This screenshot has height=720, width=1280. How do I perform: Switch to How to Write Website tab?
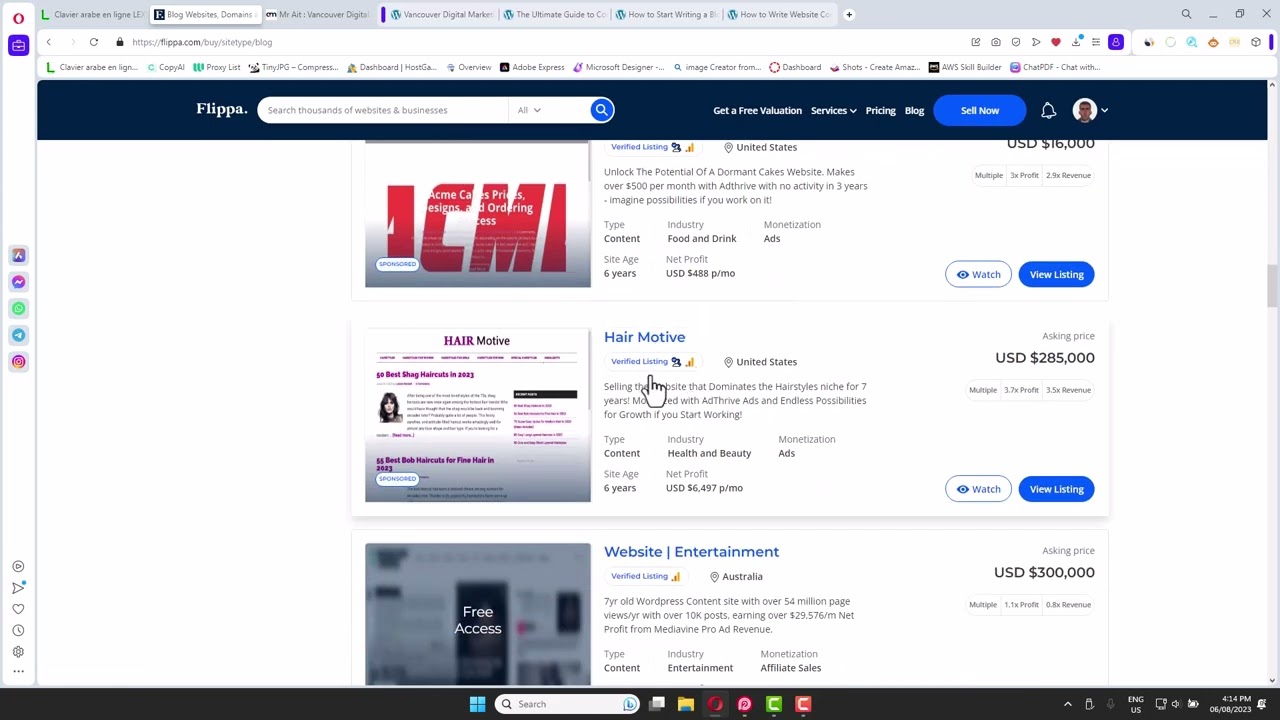778,14
